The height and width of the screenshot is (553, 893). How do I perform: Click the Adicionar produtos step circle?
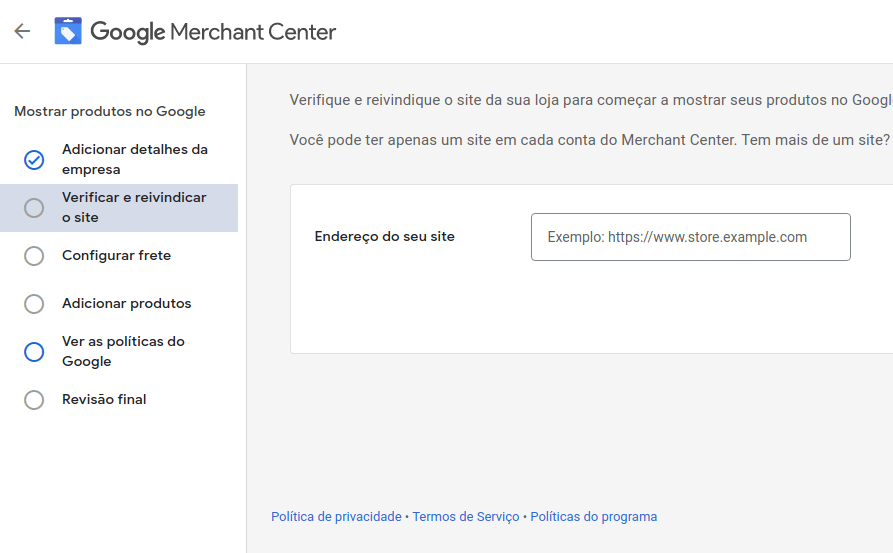tap(34, 304)
